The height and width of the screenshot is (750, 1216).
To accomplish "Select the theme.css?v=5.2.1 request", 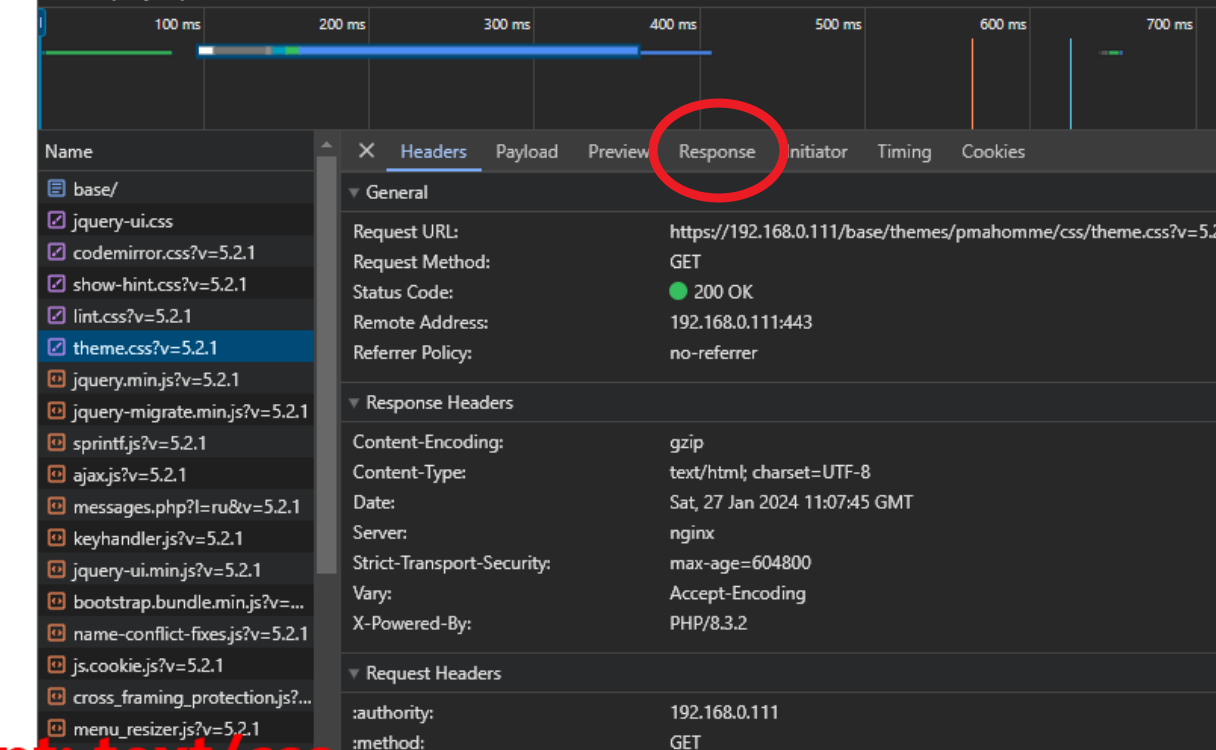I will pos(176,348).
